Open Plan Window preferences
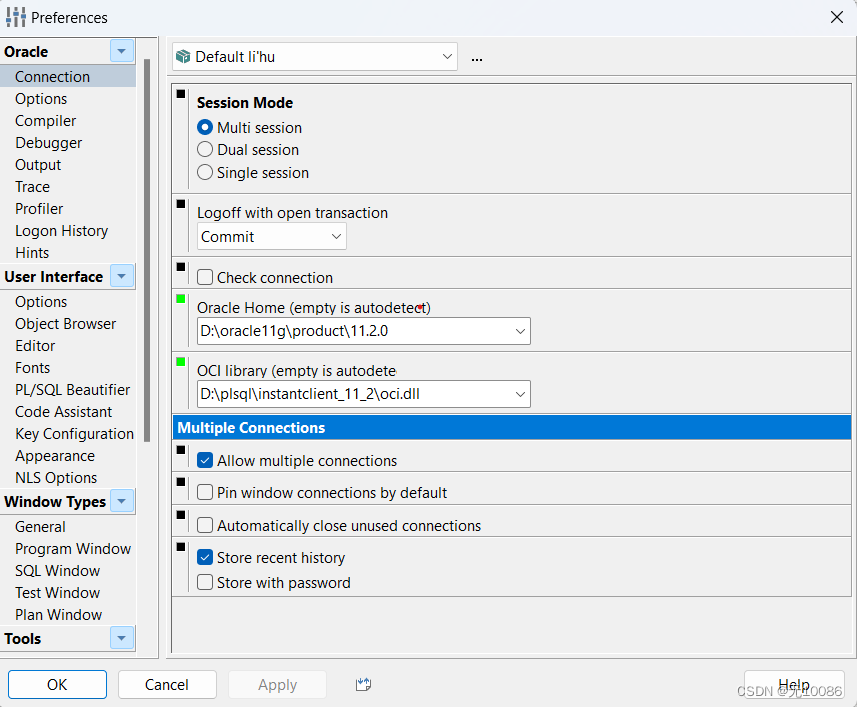The width and height of the screenshot is (857, 707). pos(58,615)
